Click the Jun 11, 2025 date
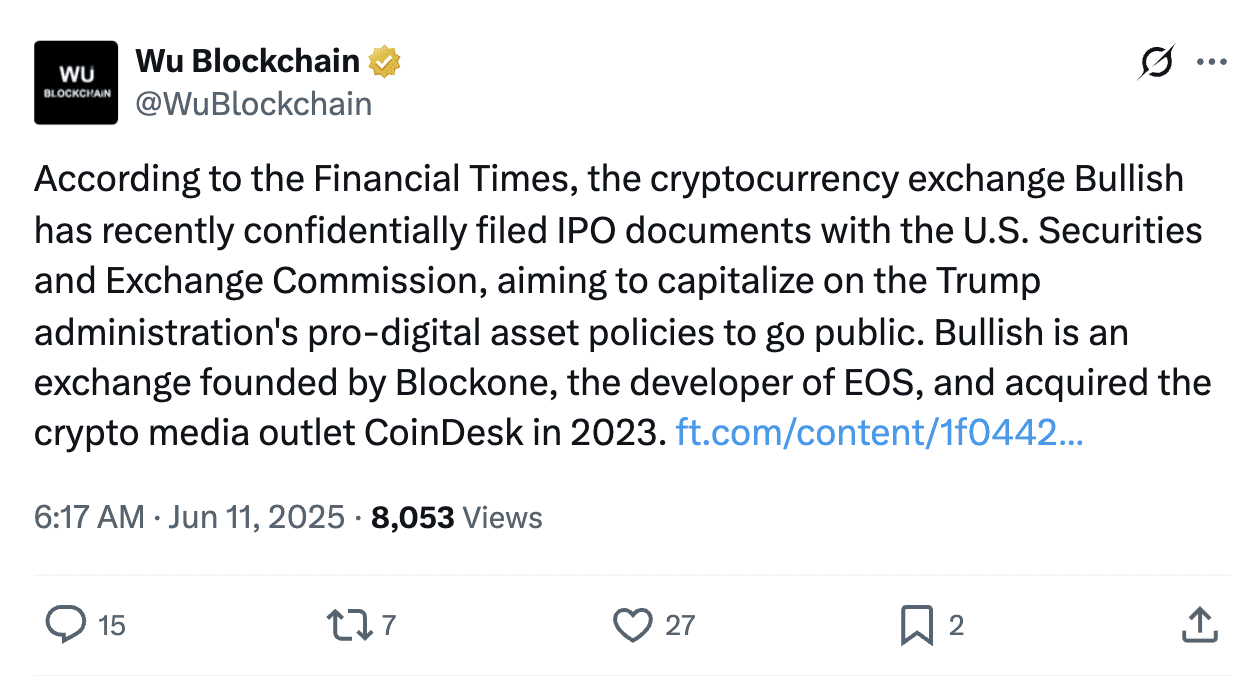The height and width of the screenshot is (678, 1260). (257, 517)
